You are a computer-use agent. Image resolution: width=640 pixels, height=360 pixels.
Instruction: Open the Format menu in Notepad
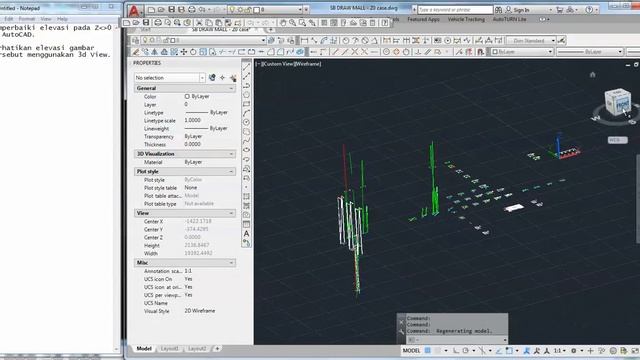coord(27,19)
